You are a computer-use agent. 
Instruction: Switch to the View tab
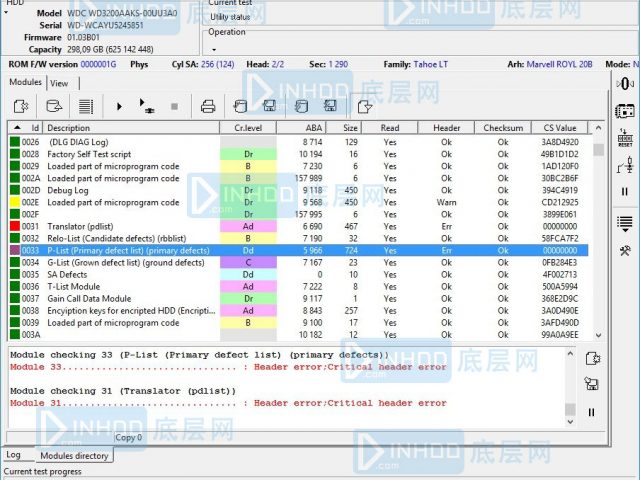pyautogui.click(x=59, y=83)
